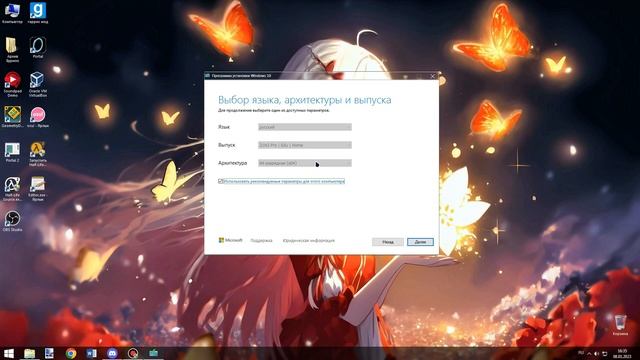Open Google Chrome from the taskbar
Image resolution: width=640 pixels, height=360 pixels.
(71, 353)
